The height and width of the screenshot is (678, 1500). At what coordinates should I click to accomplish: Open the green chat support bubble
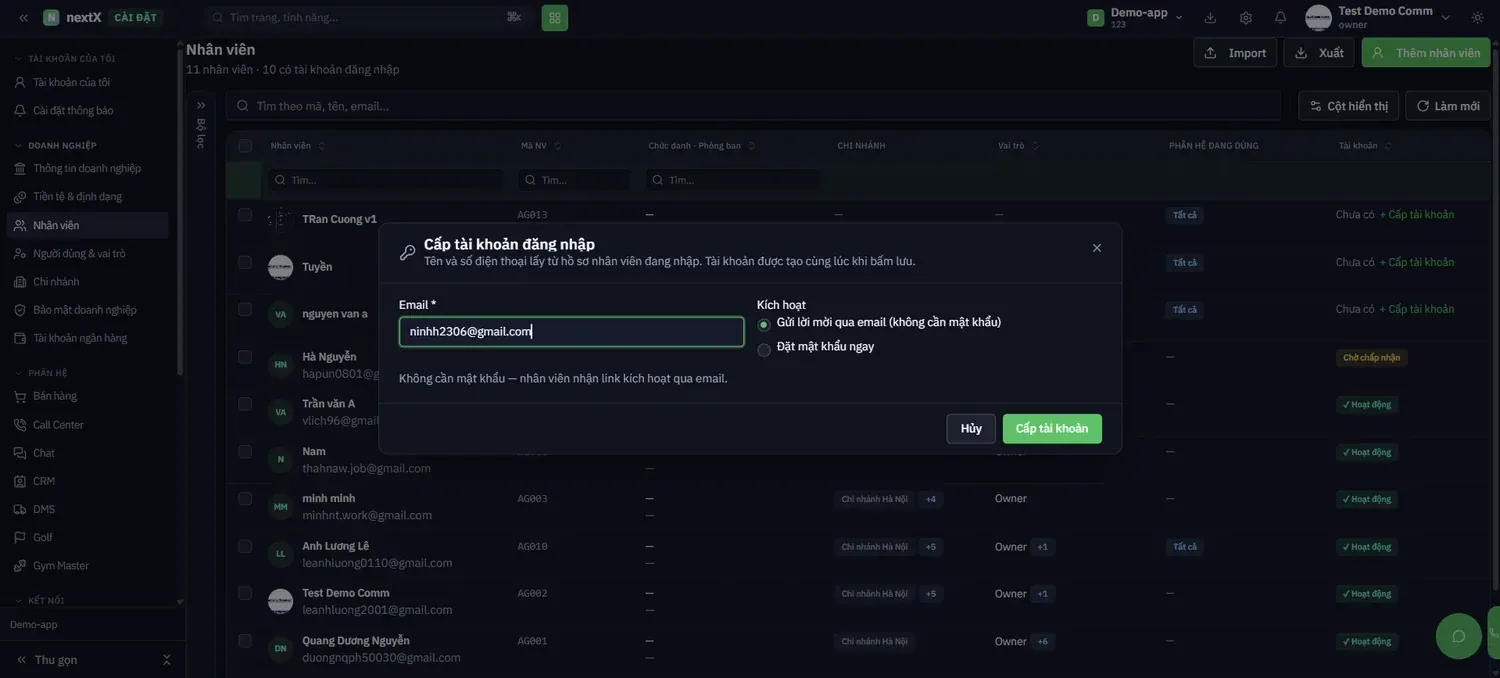(1459, 636)
